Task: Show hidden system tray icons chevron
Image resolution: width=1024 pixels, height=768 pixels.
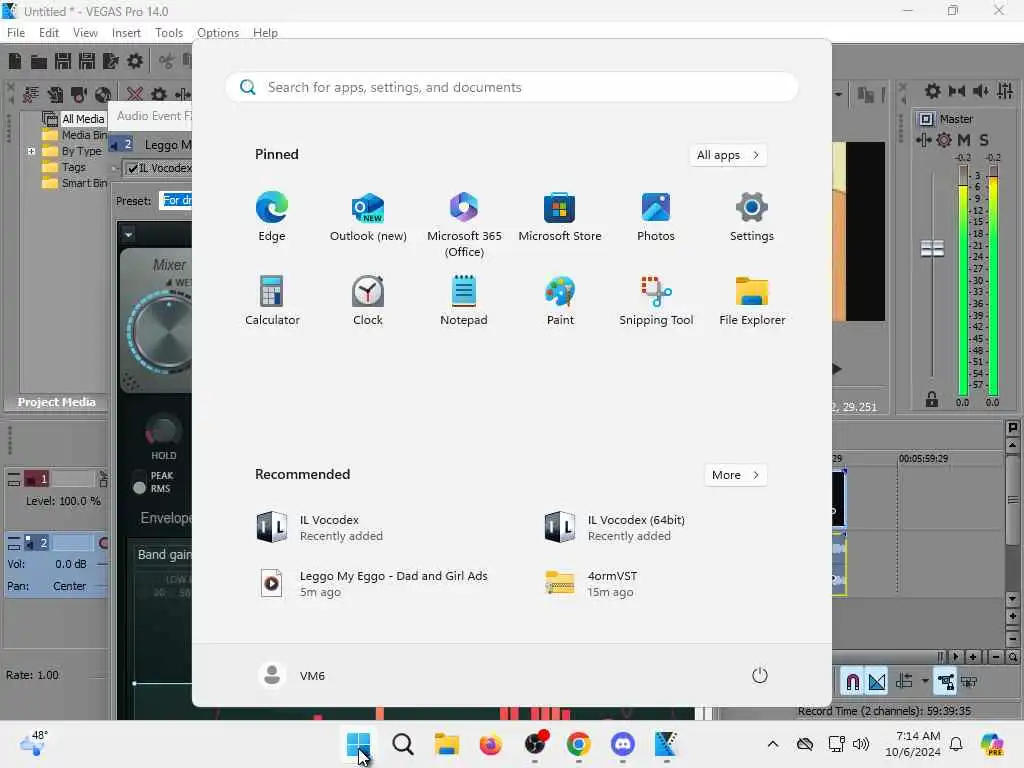Action: click(x=773, y=744)
